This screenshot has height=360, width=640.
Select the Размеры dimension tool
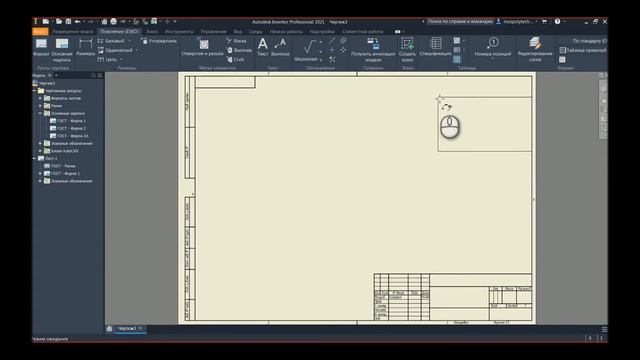85,47
